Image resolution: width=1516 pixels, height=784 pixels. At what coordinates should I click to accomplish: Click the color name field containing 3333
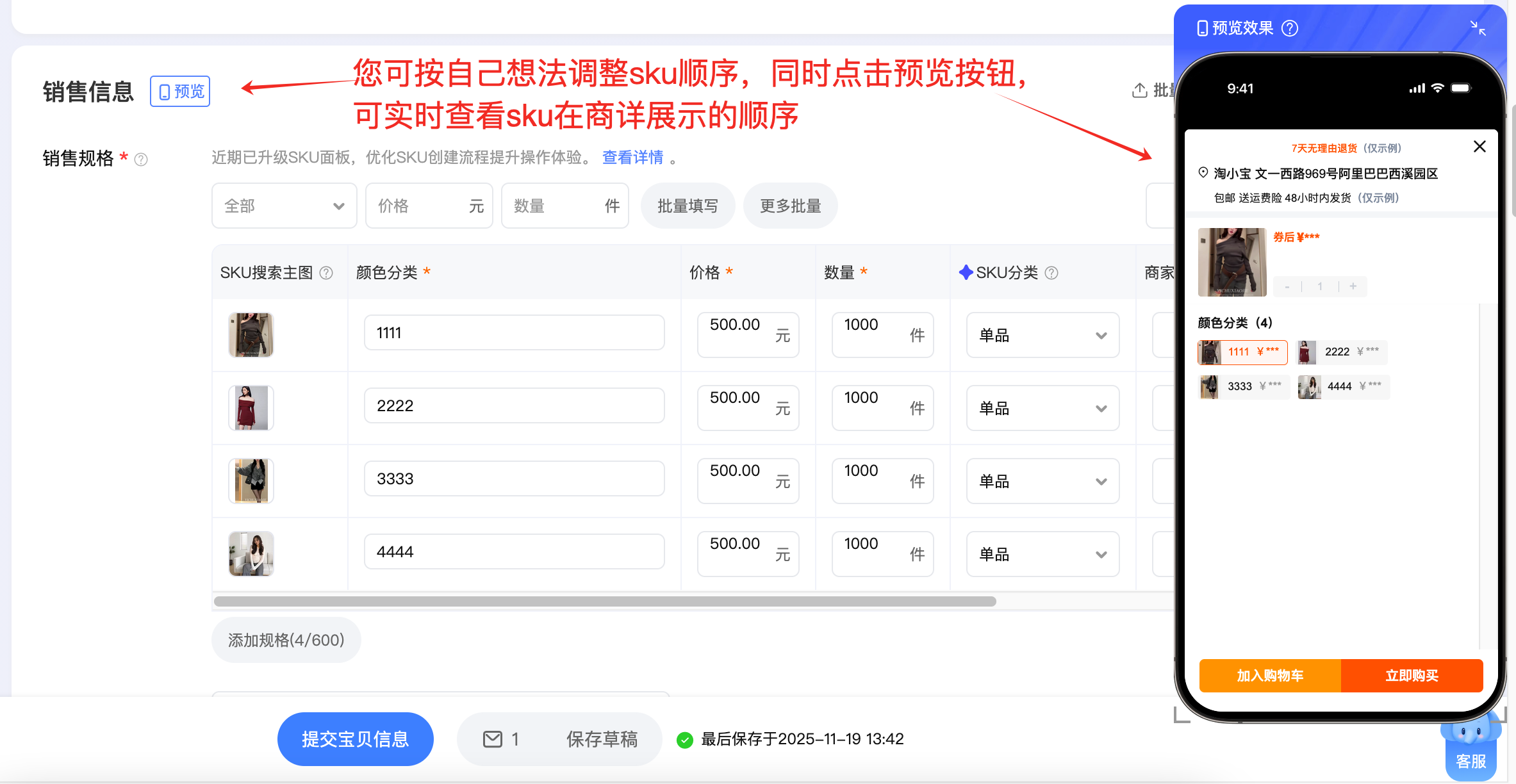[x=514, y=478]
